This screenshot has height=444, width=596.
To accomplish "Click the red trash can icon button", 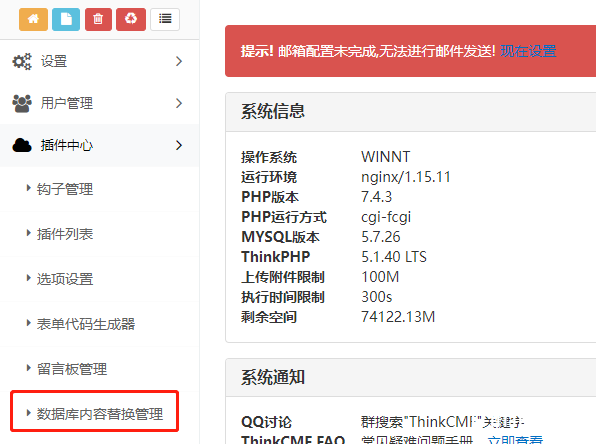I will pyautogui.click(x=98, y=19).
